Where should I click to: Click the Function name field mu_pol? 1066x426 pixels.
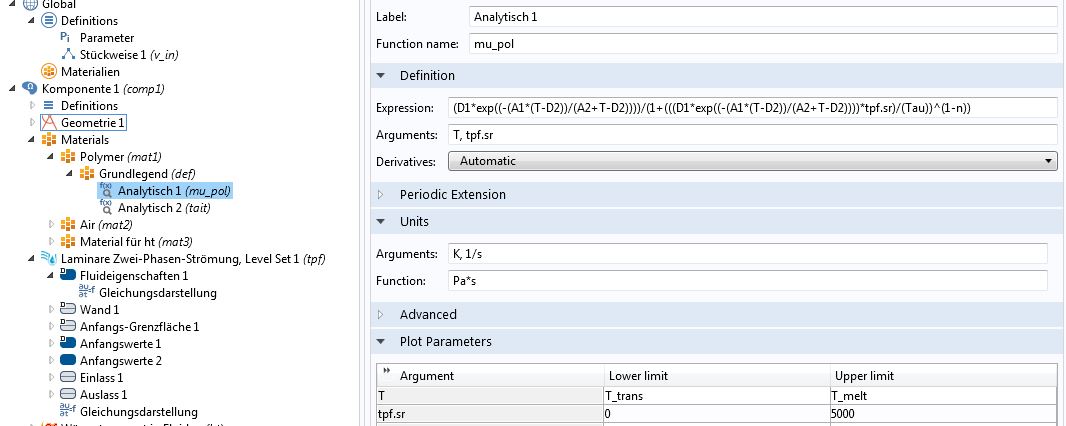761,44
